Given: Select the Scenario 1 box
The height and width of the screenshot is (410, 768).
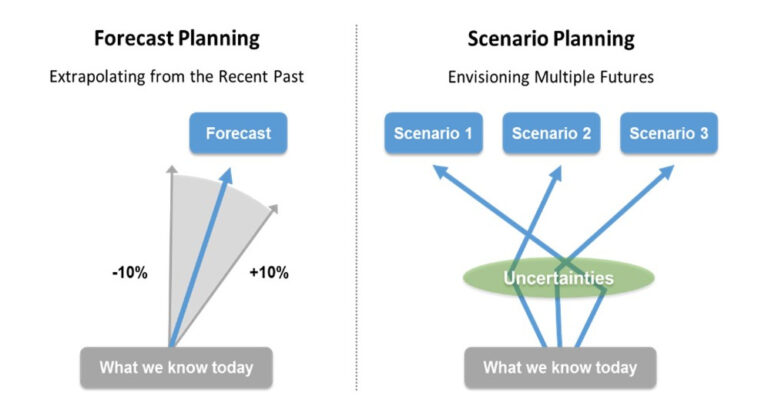Looking at the screenshot, I should pyautogui.click(x=433, y=133).
